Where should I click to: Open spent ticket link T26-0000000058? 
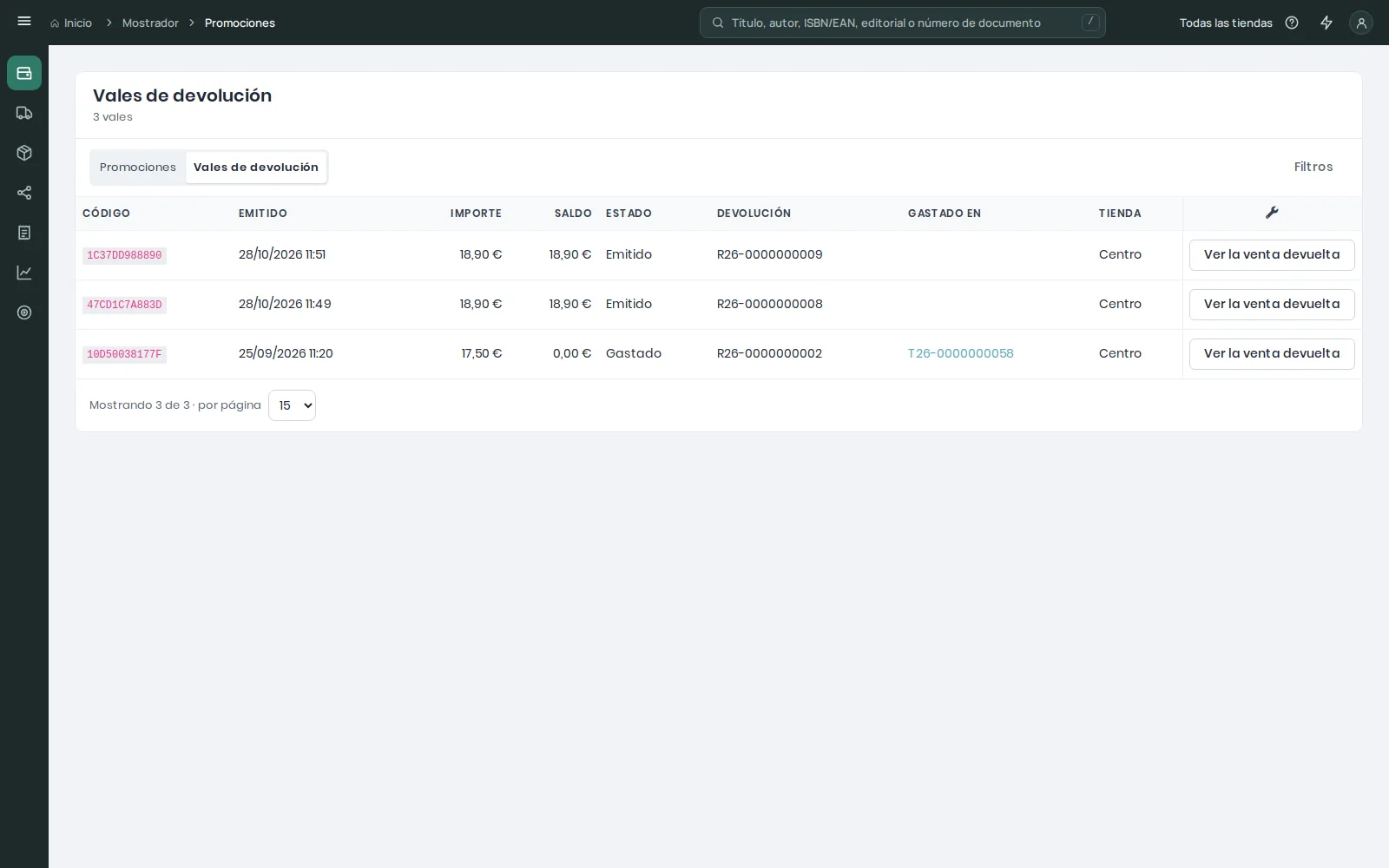960,353
